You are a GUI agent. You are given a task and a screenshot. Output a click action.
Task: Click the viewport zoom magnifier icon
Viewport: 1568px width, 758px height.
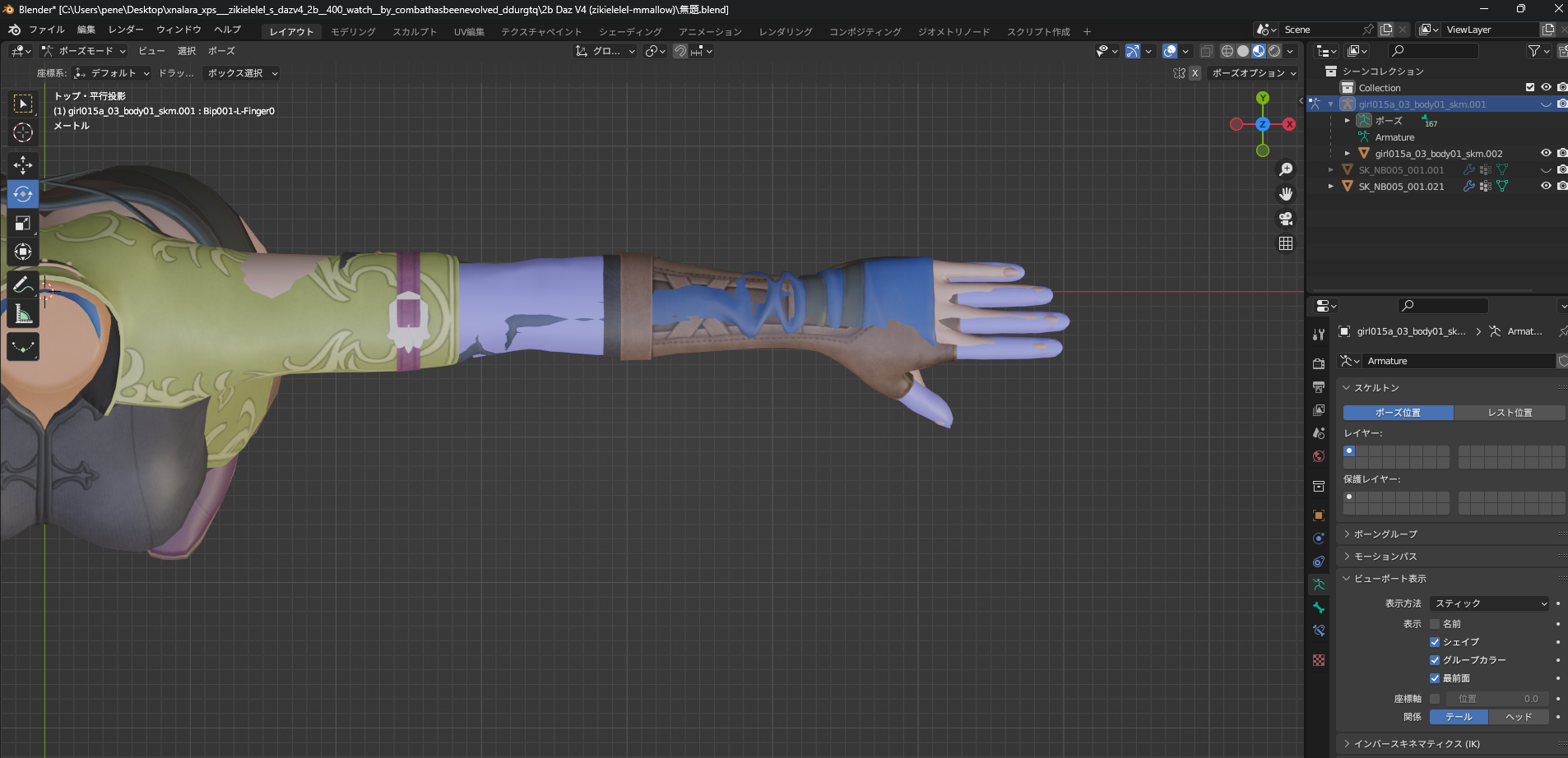click(1286, 169)
